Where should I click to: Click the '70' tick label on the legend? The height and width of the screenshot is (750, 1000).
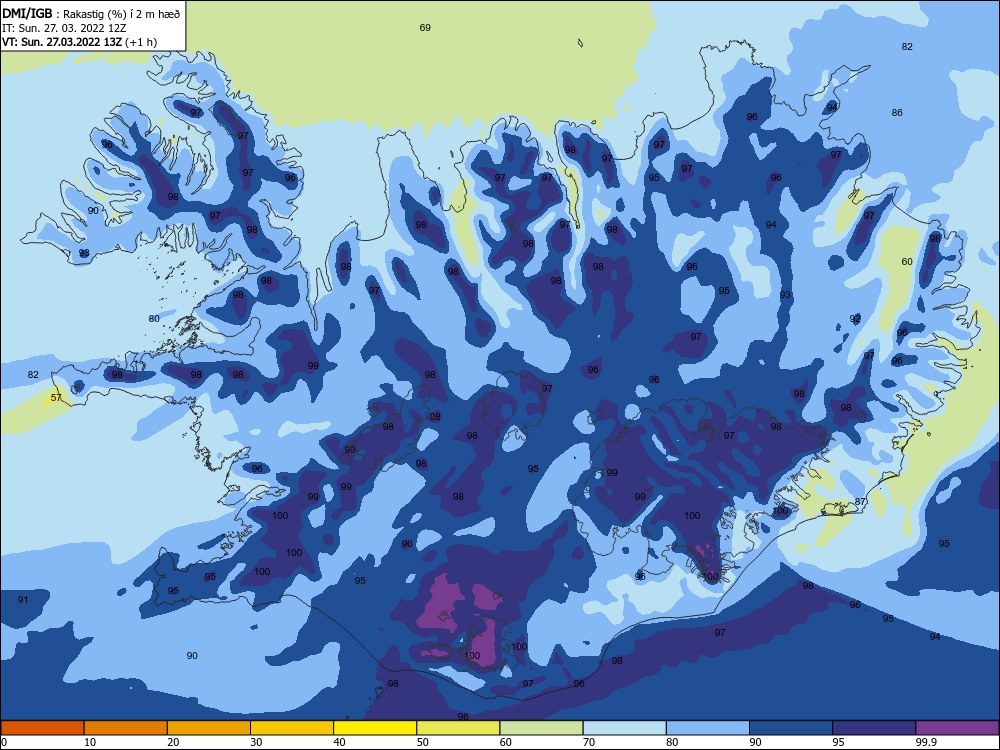tap(589, 742)
